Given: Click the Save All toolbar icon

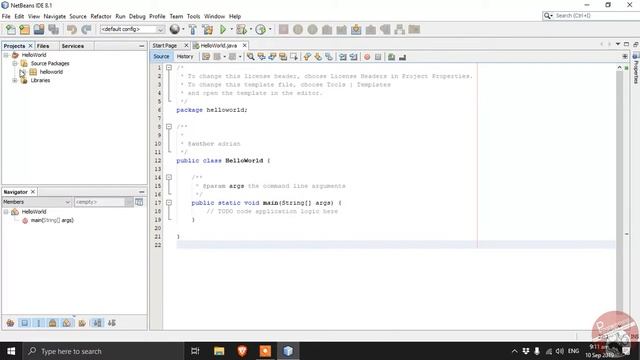Looking at the screenshot, I should [x=53, y=29].
